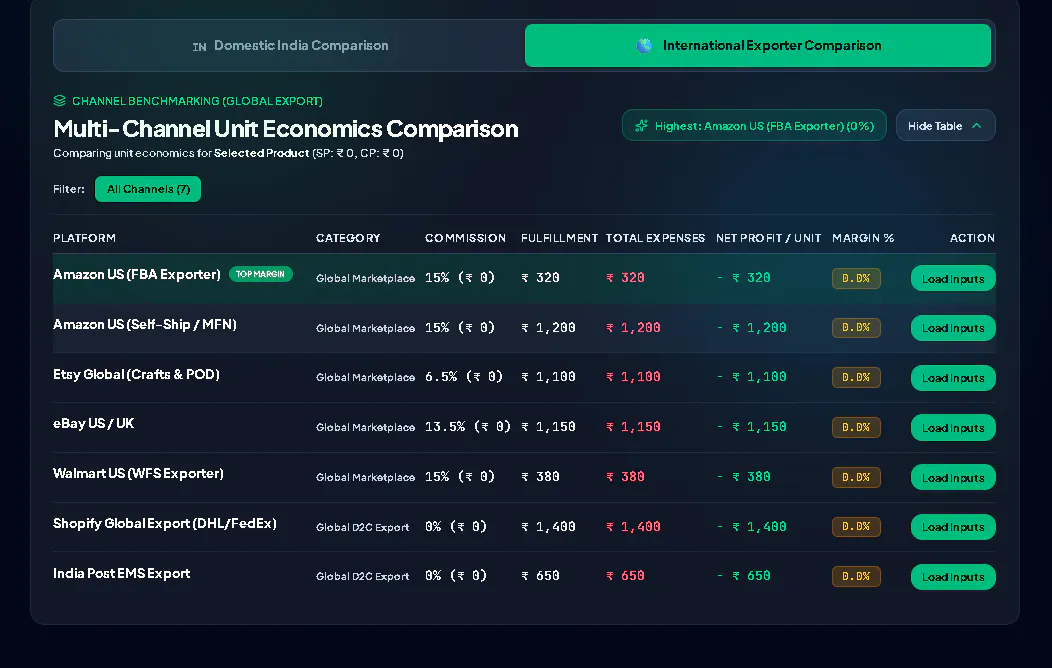Select the Amazon US (Self-Ship / MFN) platform name

click(x=145, y=325)
